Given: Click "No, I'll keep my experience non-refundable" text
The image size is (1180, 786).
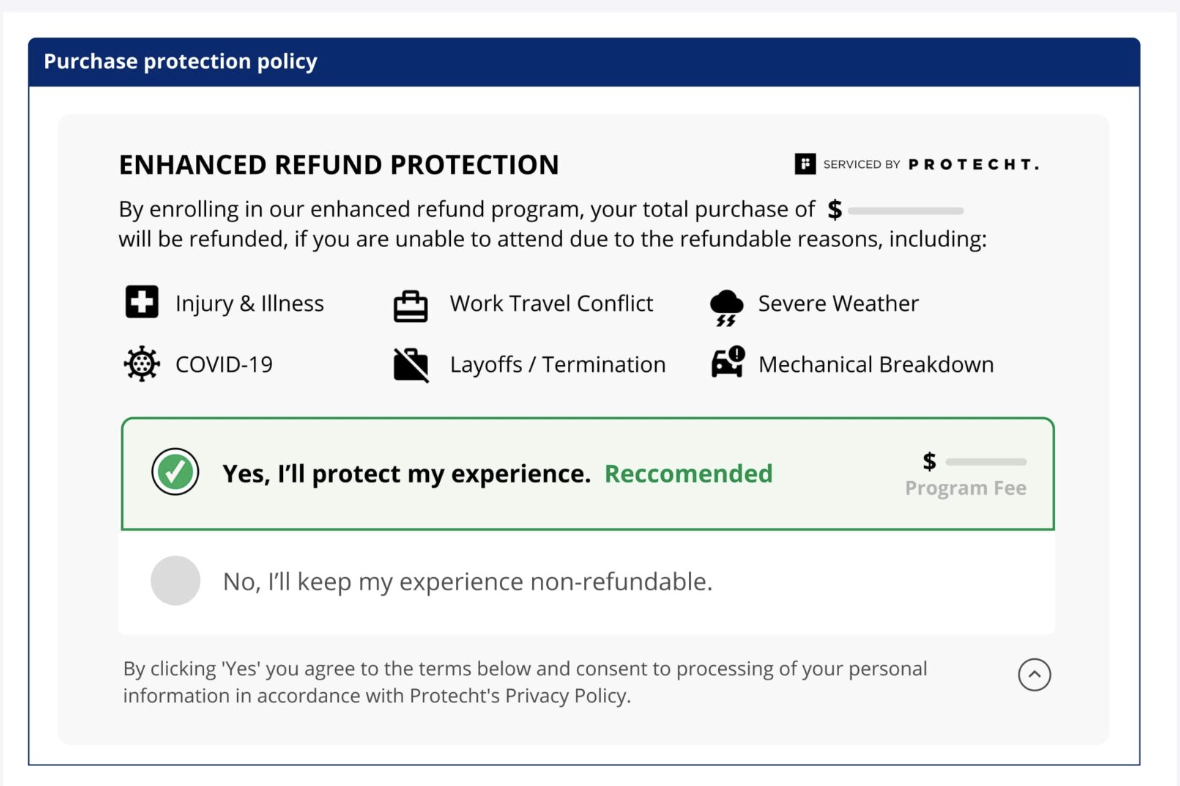Looking at the screenshot, I should click(467, 581).
